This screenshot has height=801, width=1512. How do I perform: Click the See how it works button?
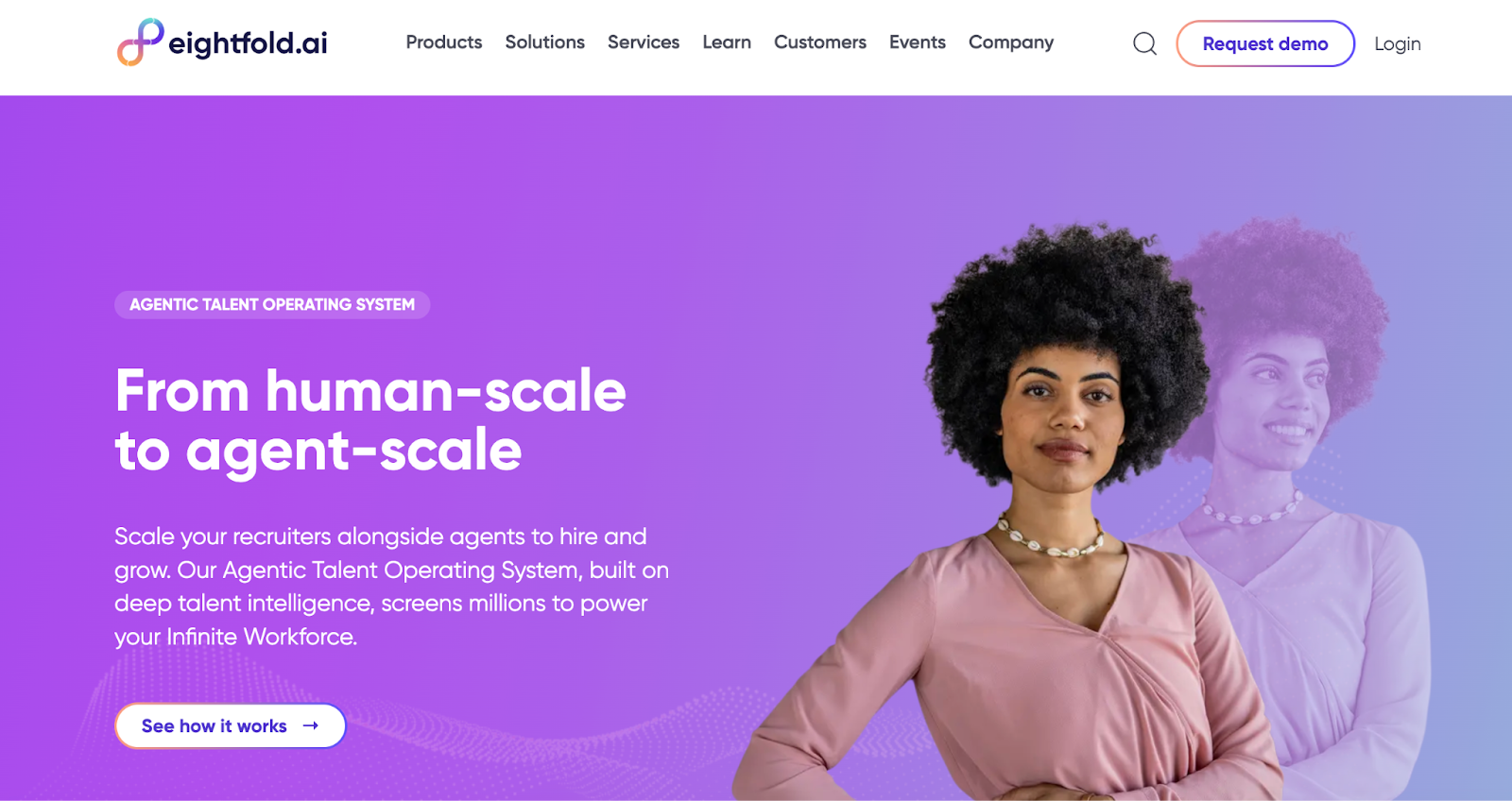pyautogui.click(x=231, y=725)
